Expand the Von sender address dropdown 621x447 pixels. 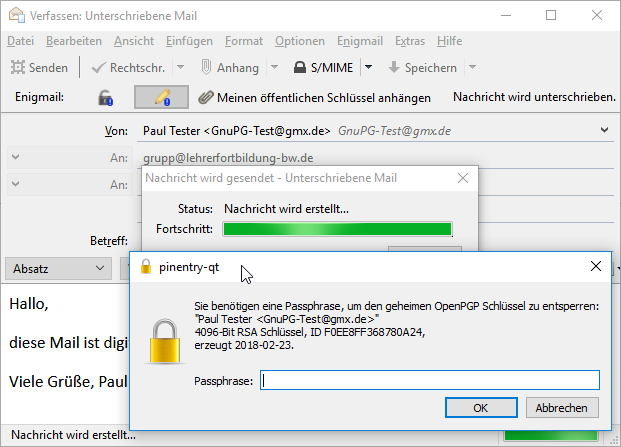[x=605, y=130]
